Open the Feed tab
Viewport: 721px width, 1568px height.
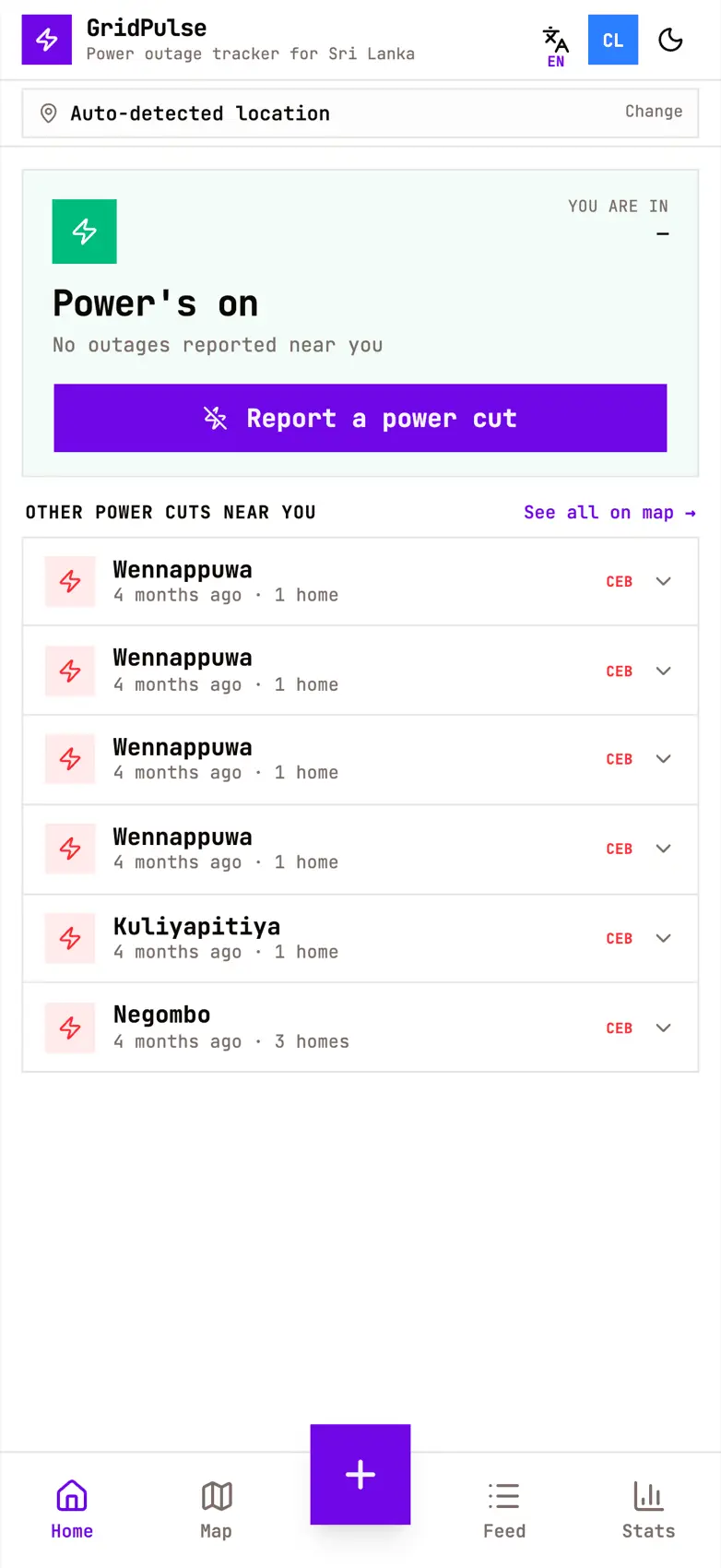504,1510
